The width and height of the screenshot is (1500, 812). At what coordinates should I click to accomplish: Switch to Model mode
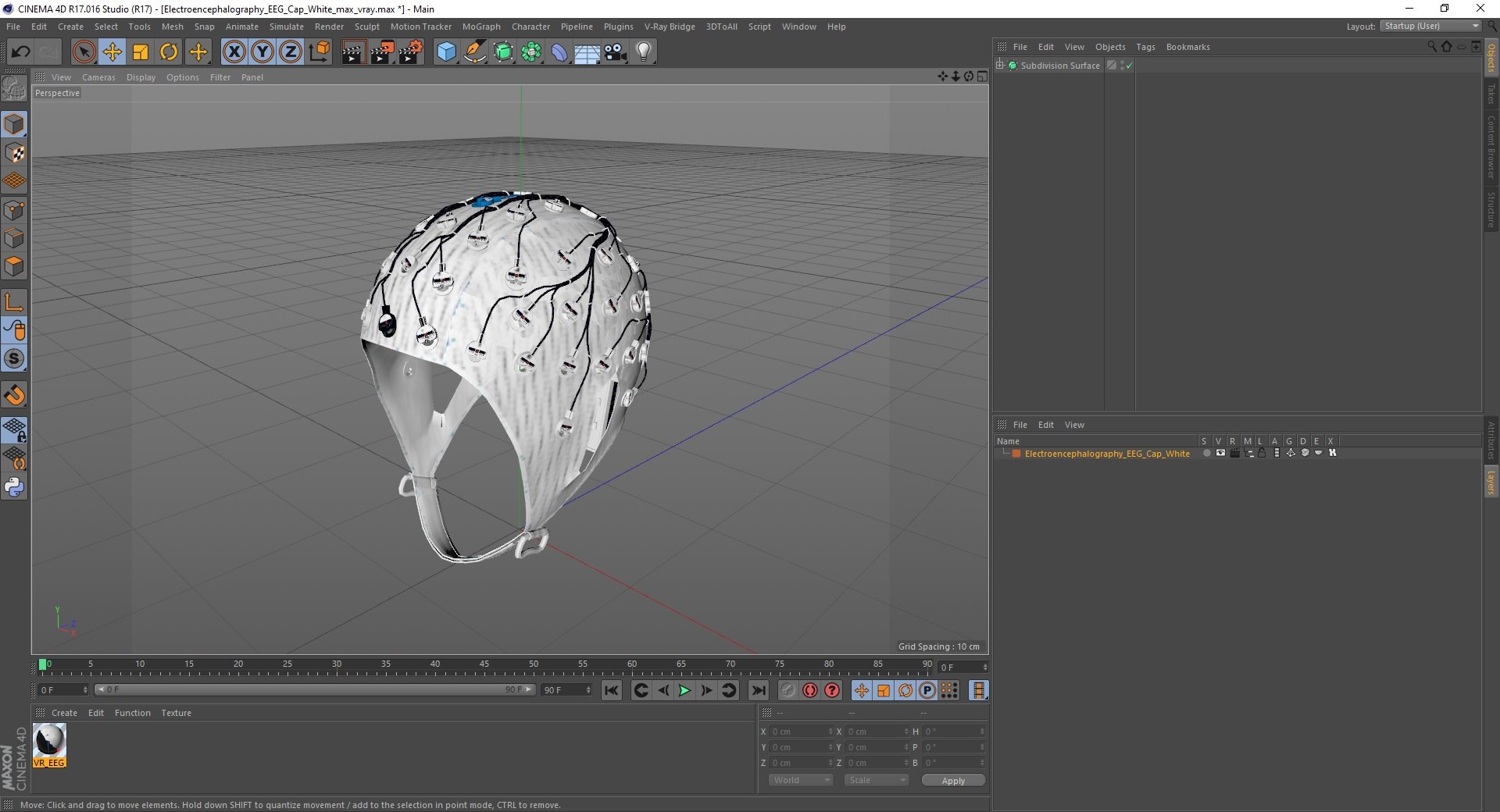click(x=14, y=125)
